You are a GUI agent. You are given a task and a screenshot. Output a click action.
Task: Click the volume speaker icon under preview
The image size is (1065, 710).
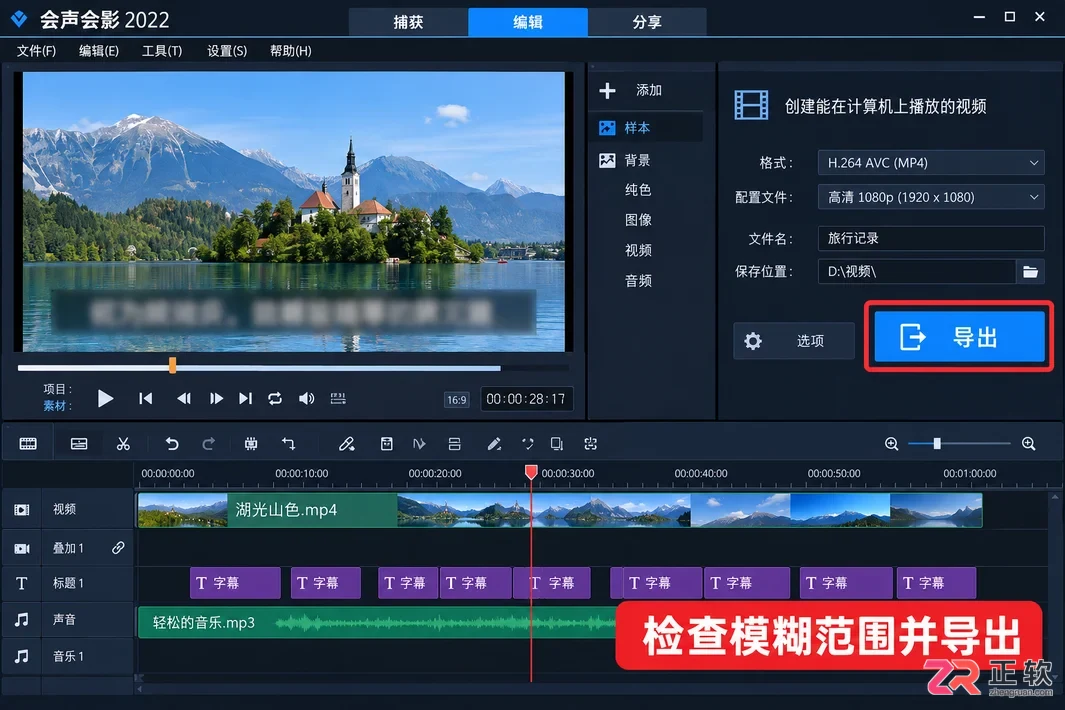[306, 398]
